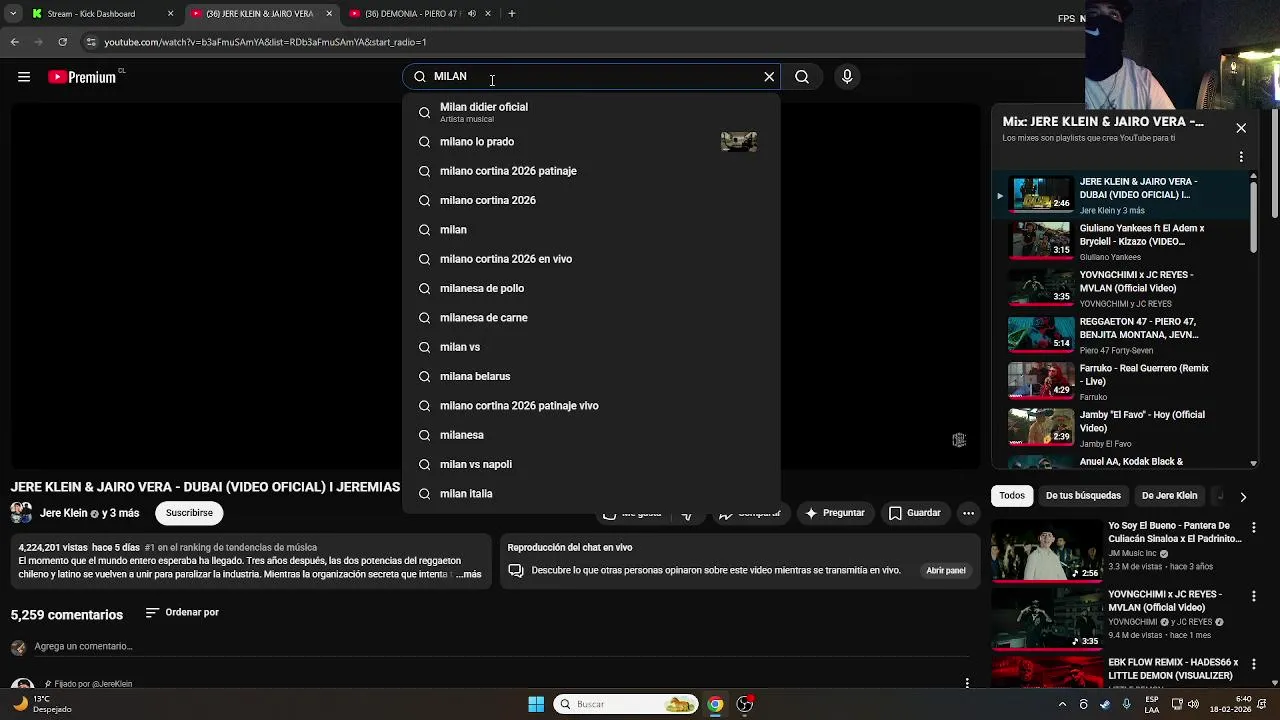Start voice search with microphone icon
The width and height of the screenshot is (1280, 720).
(x=847, y=77)
